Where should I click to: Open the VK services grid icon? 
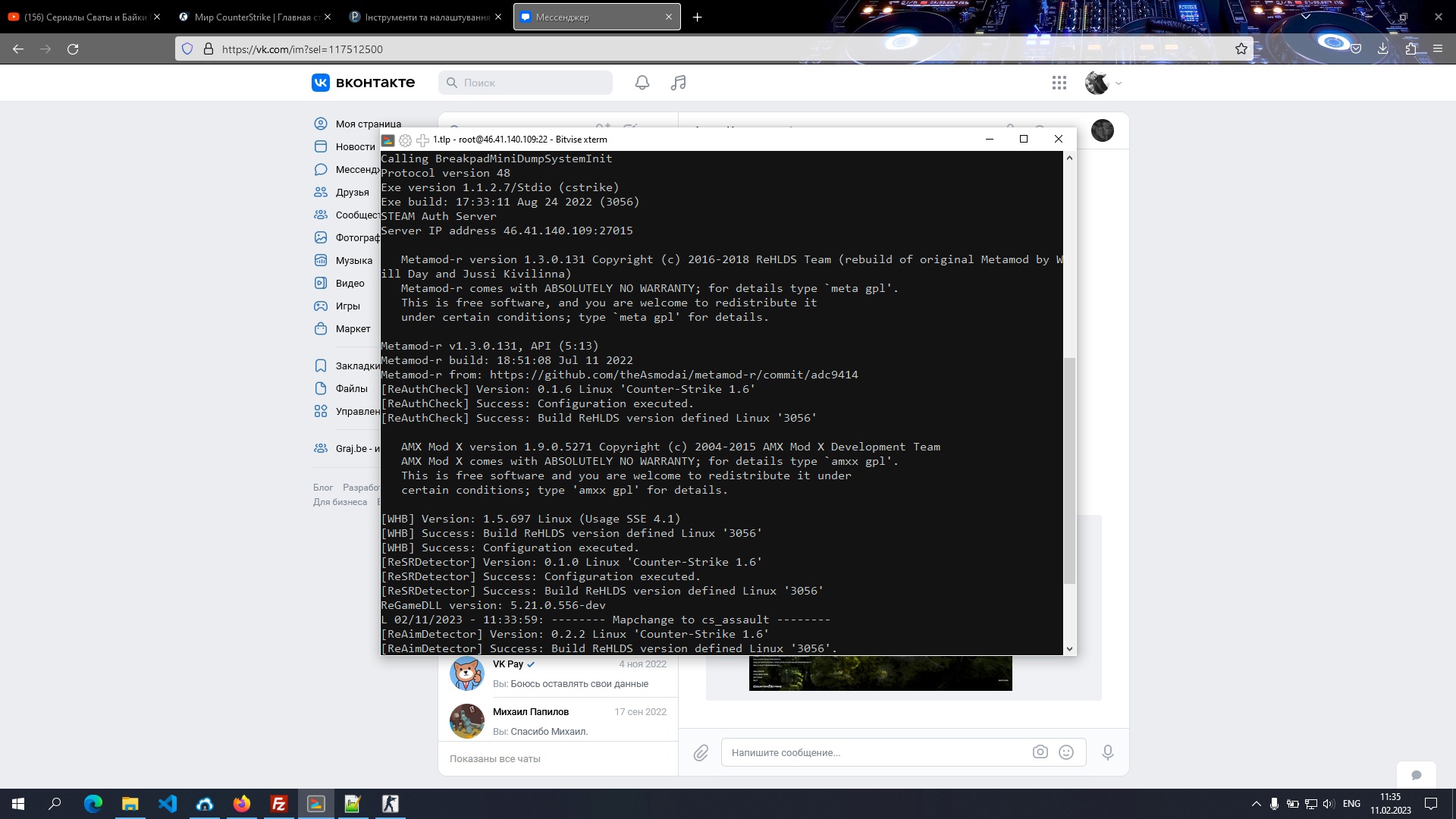(x=1059, y=83)
